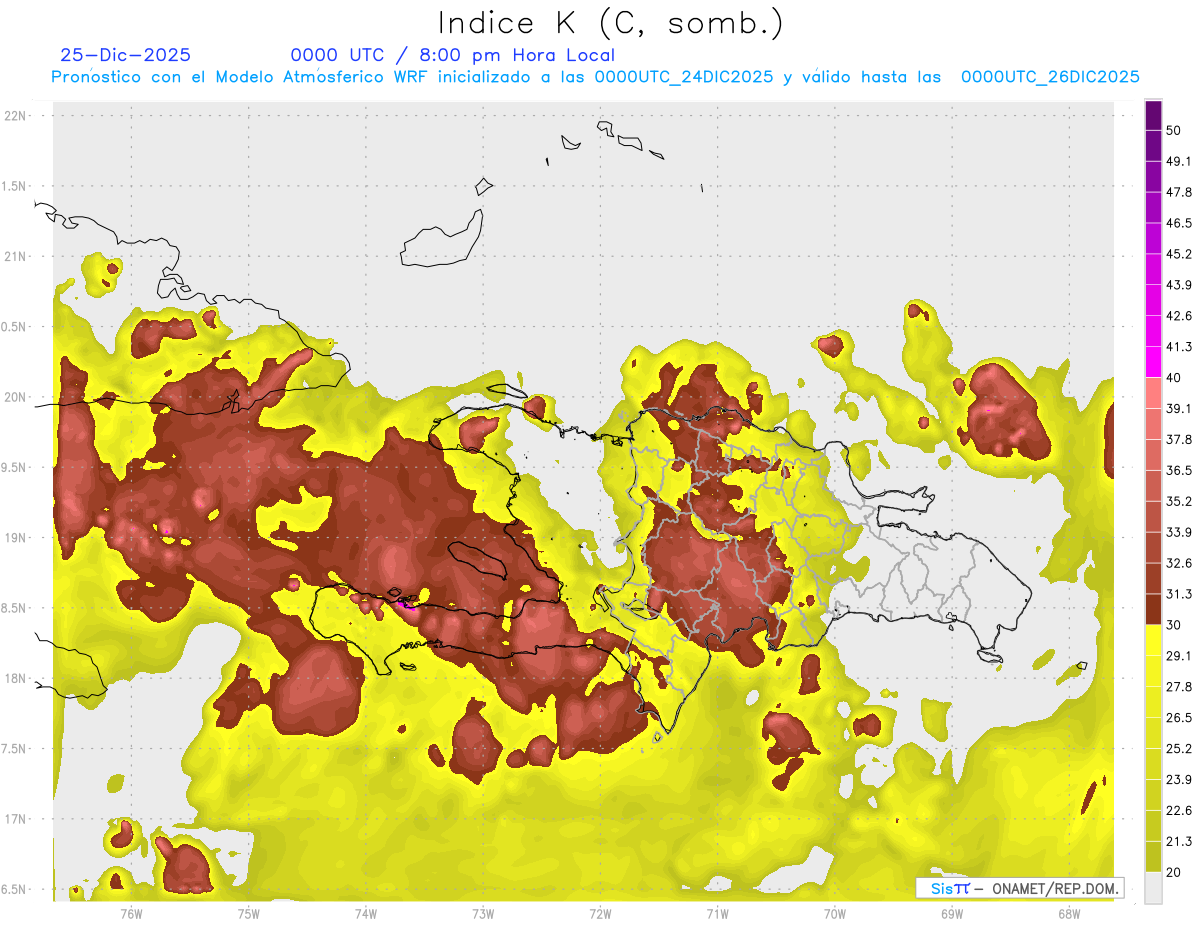1200x927 pixels.
Task: Click the colorbar value "22.6"
Action: tap(1179, 810)
